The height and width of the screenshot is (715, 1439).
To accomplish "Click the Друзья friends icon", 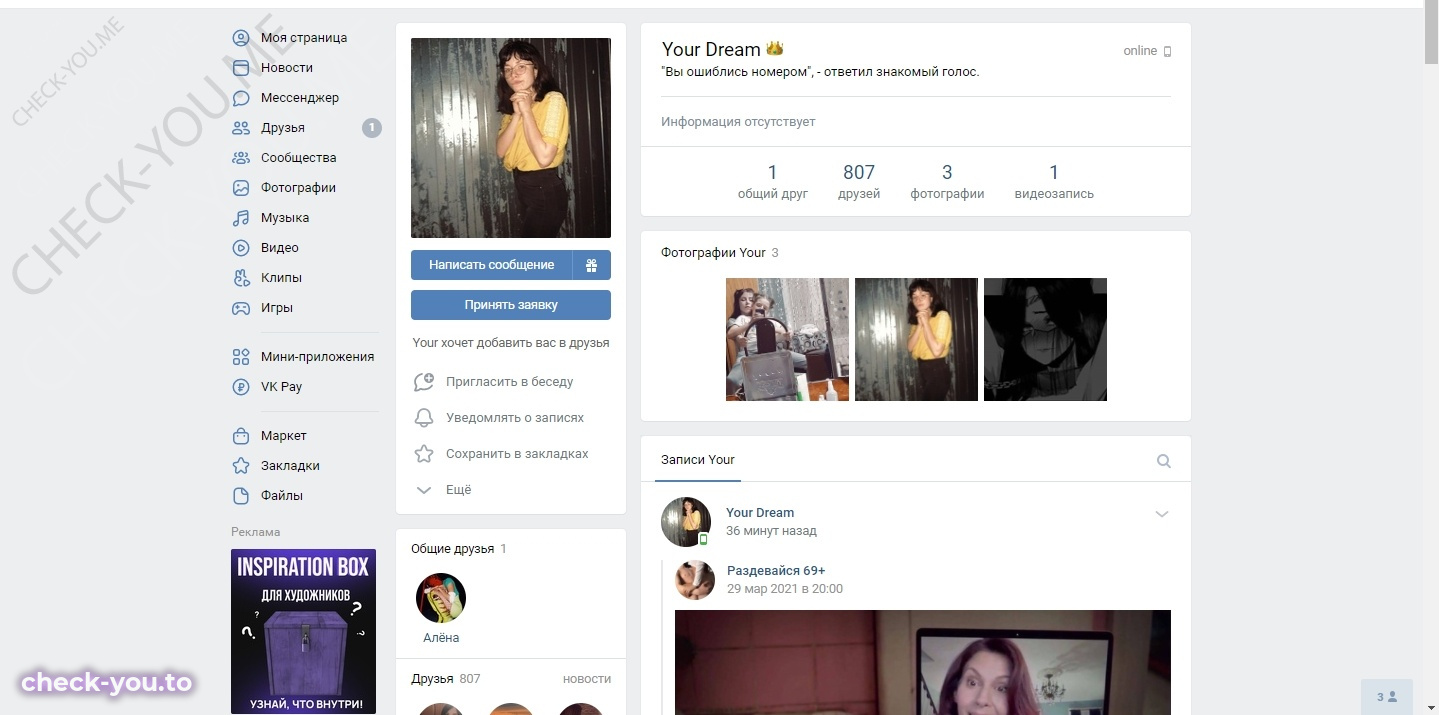I will click(241, 128).
